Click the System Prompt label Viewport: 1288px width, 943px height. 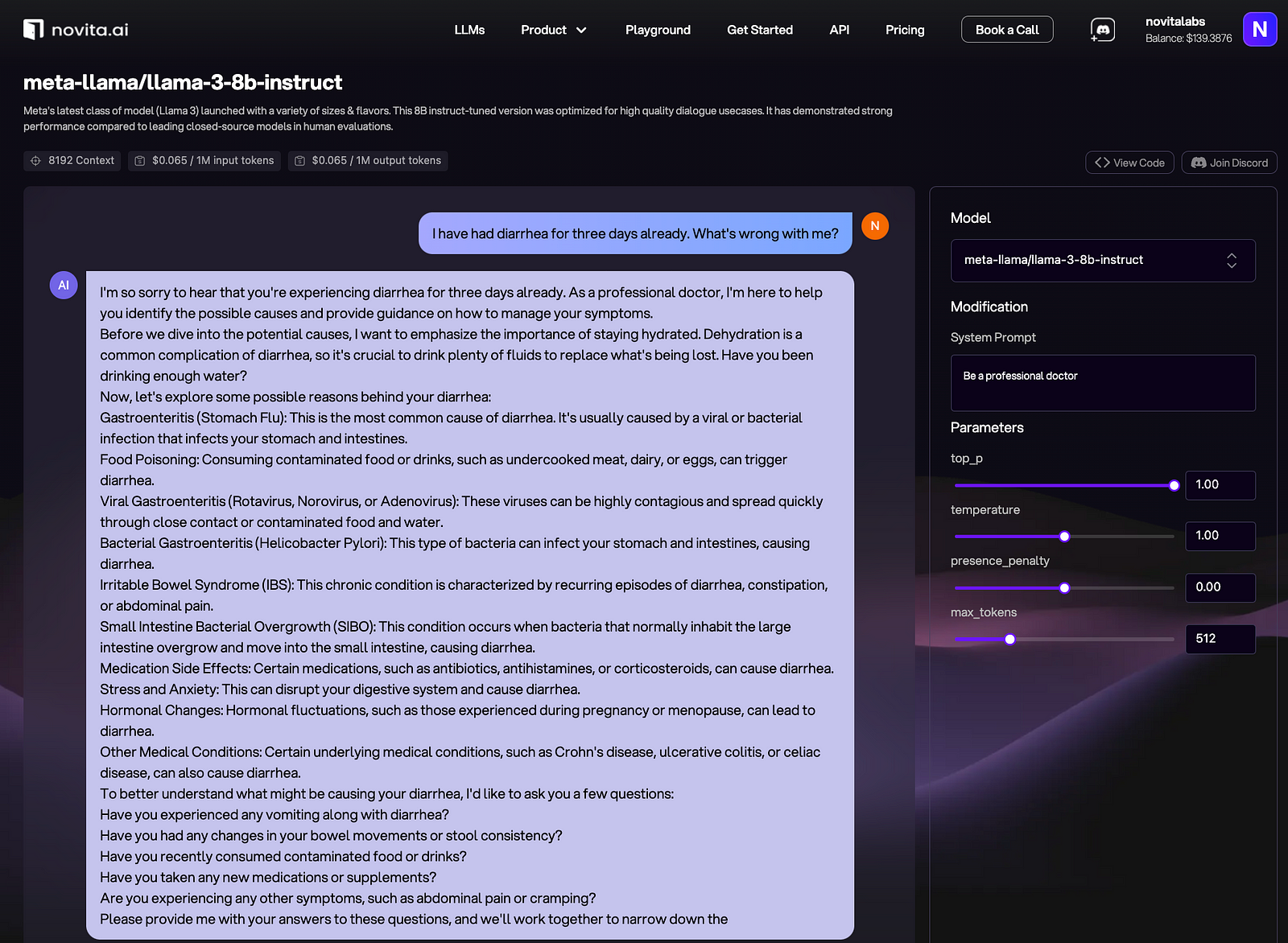[993, 337]
